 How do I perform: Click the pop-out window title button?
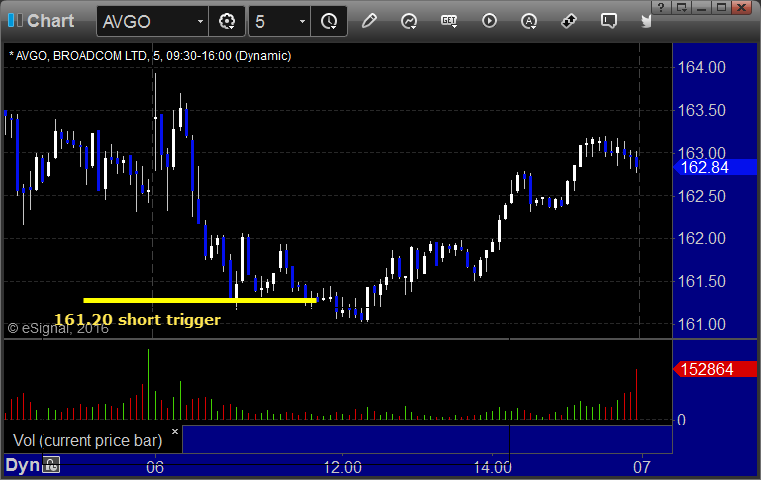(x=681, y=7)
